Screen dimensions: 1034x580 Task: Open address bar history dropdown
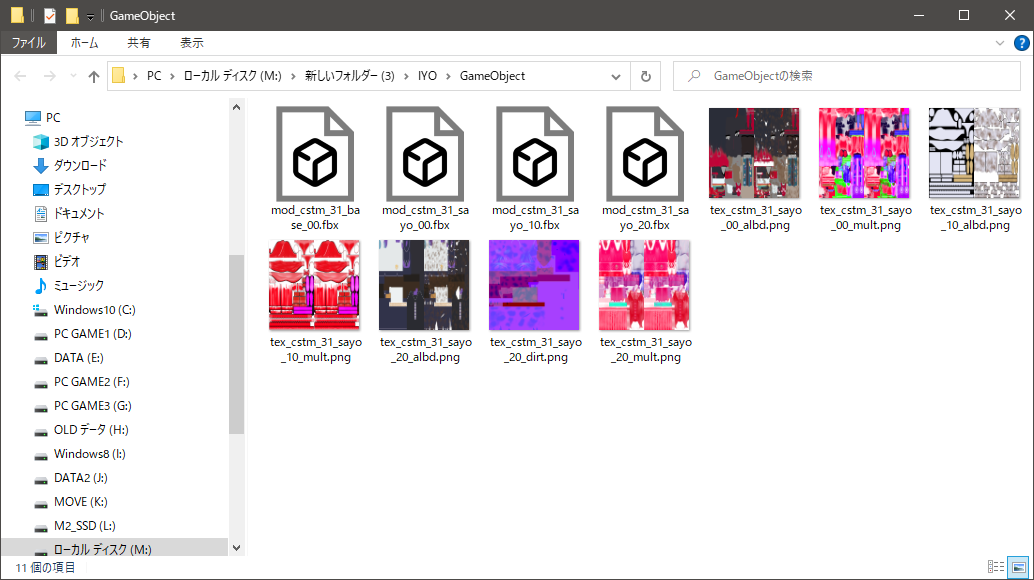pos(616,76)
